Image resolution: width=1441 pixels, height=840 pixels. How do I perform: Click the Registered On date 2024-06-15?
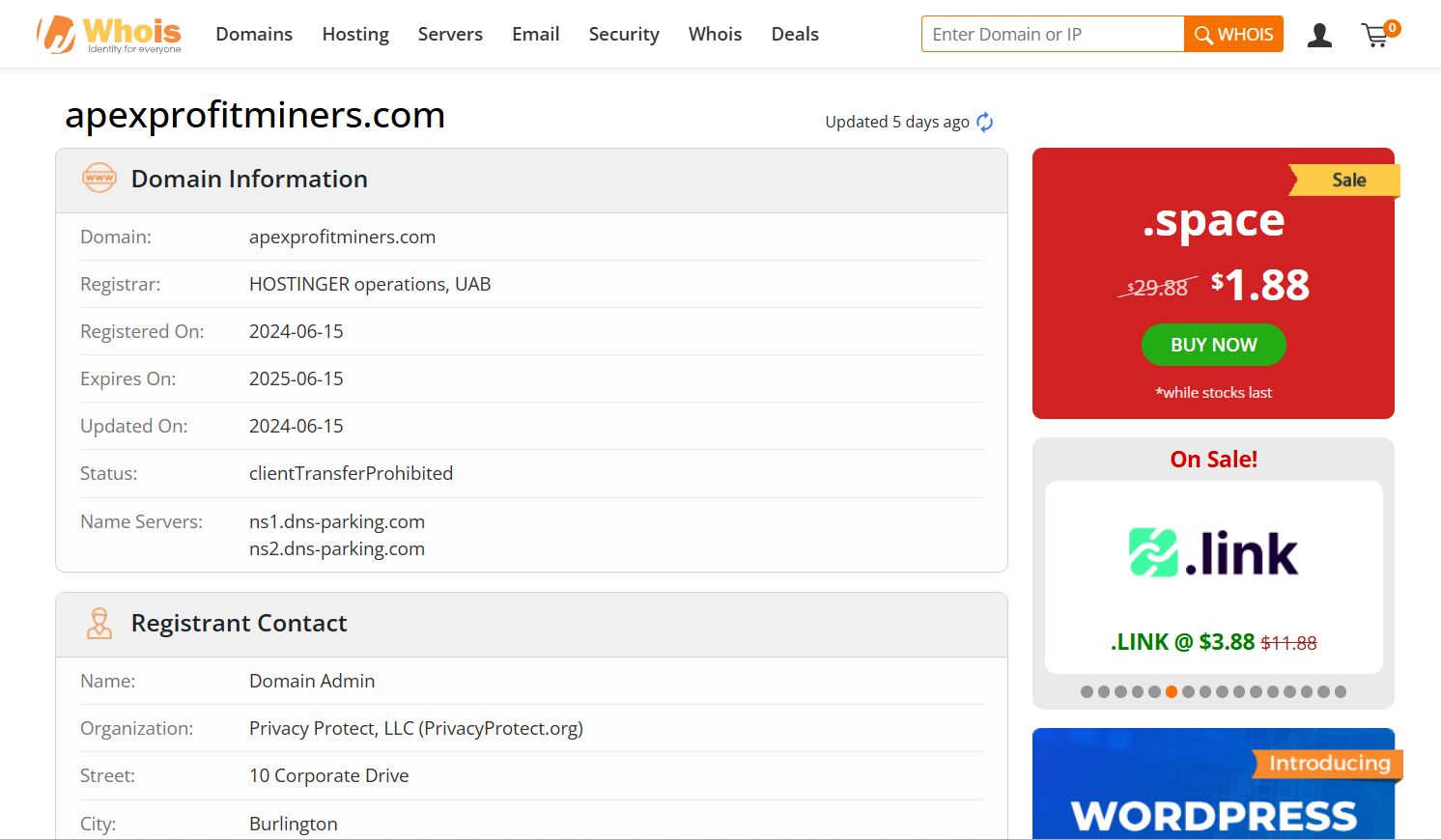(x=297, y=331)
